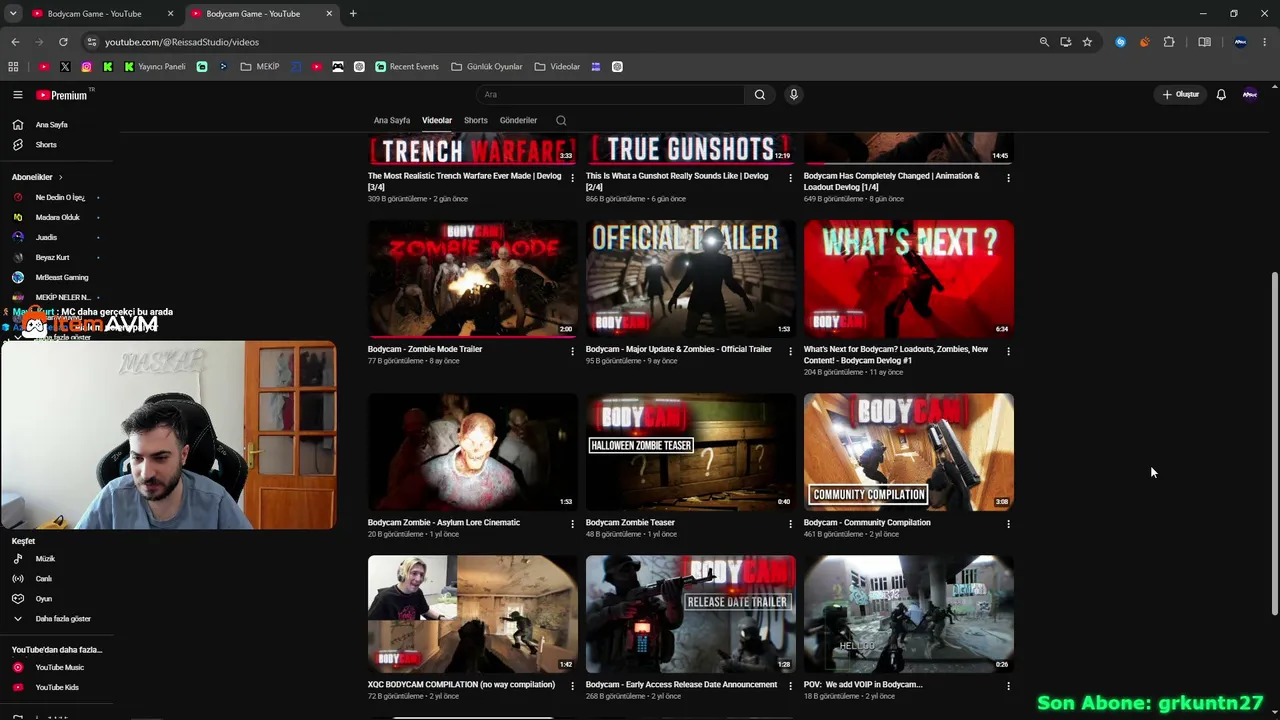1280x720 pixels.
Task: Open the tab search dropdown arrow
Action: (12, 14)
